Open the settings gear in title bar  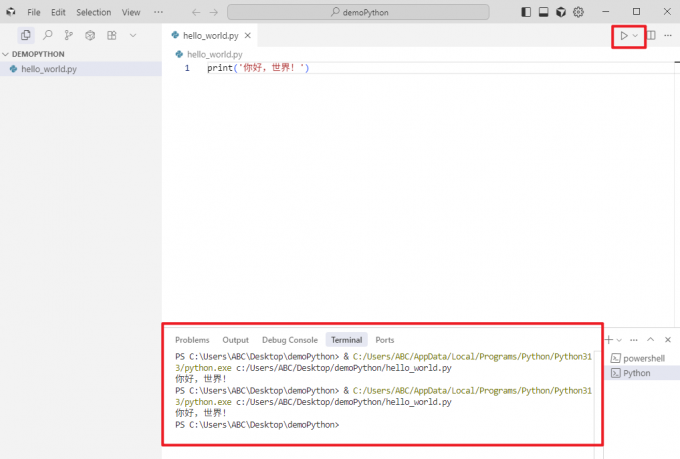578,12
